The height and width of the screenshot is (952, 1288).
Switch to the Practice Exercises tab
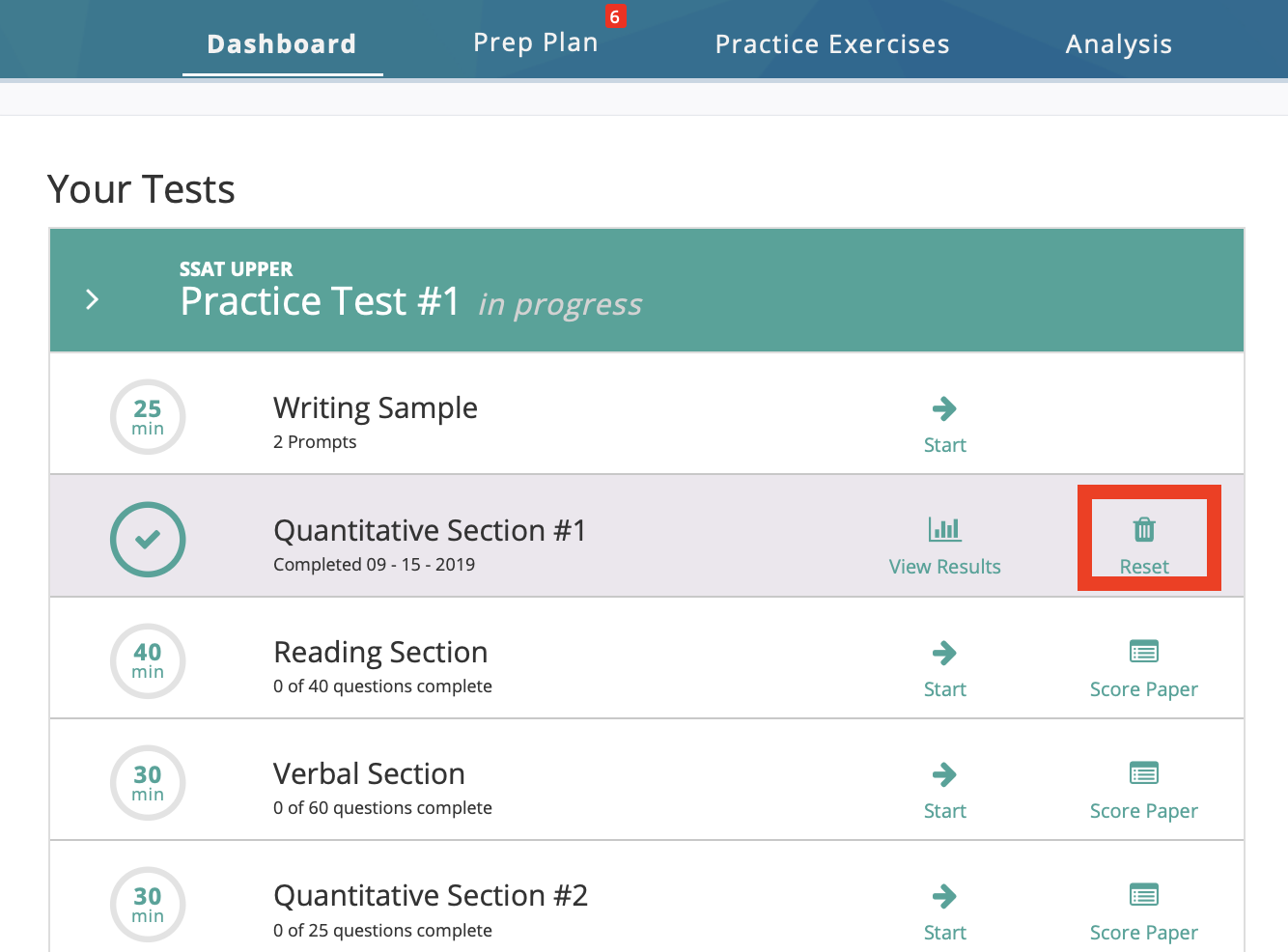pos(831,43)
